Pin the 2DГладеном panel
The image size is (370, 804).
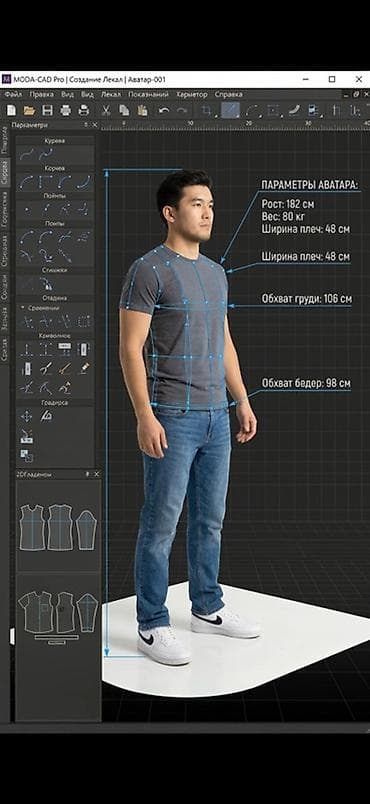pyautogui.click(x=88, y=474)
